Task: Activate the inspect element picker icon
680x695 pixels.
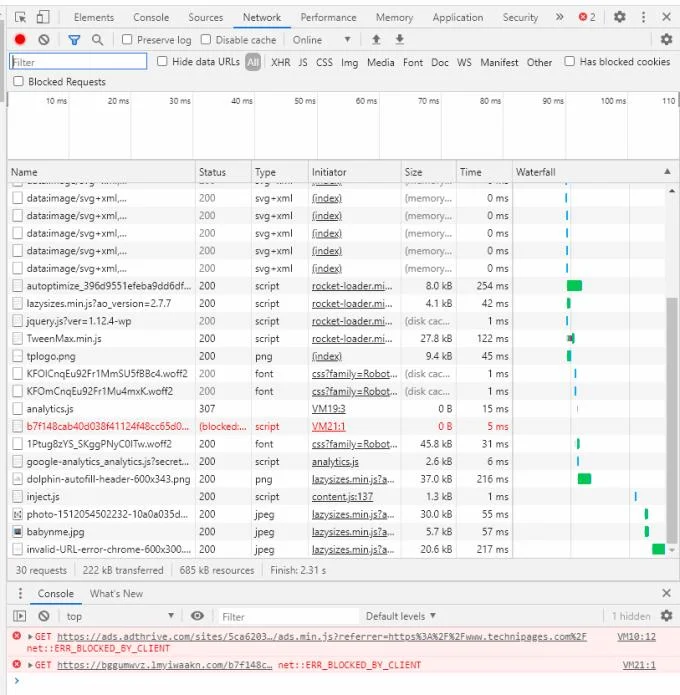Action: (20, 17)
